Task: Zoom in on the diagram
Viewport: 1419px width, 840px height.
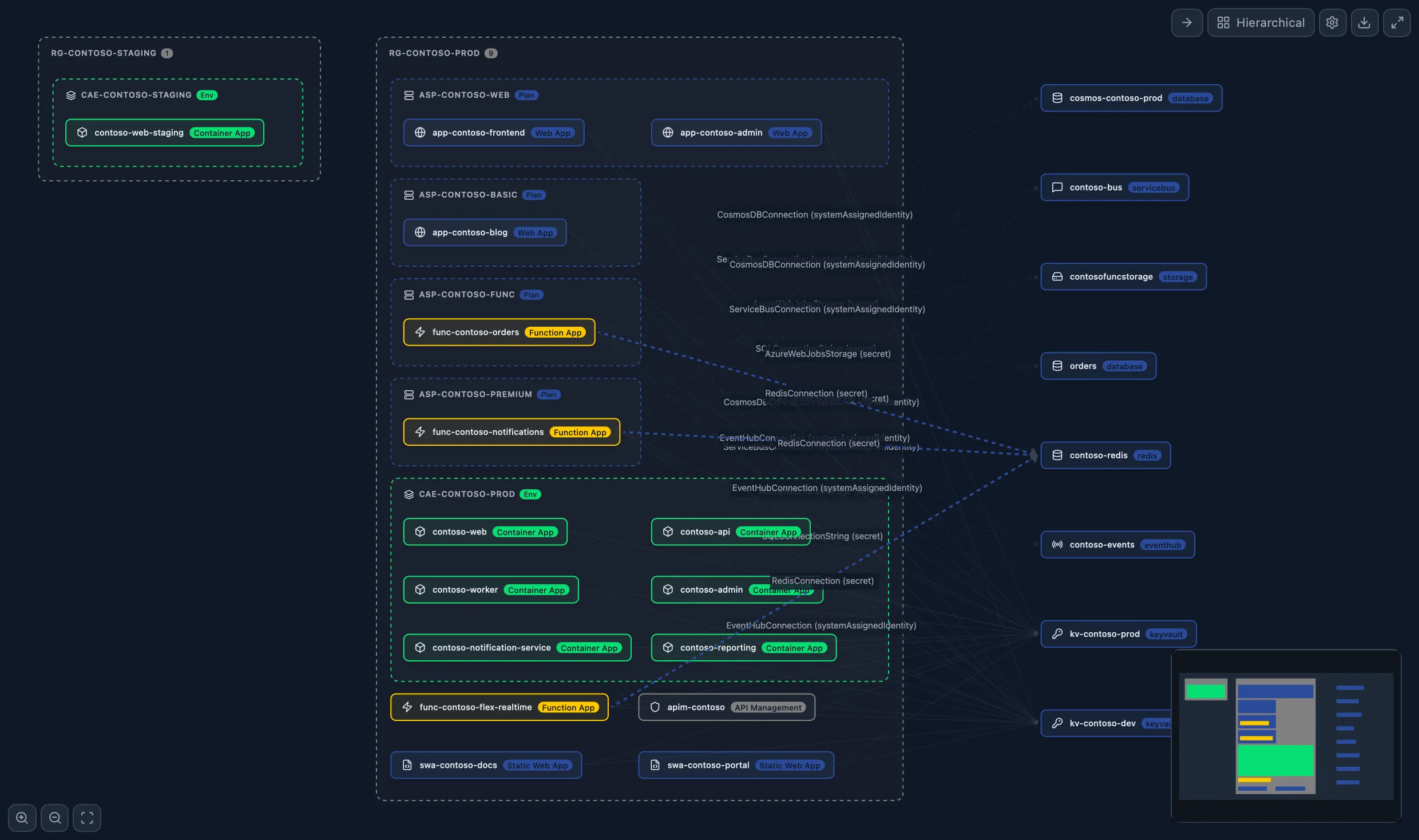Action: click(x=22, y=817)
